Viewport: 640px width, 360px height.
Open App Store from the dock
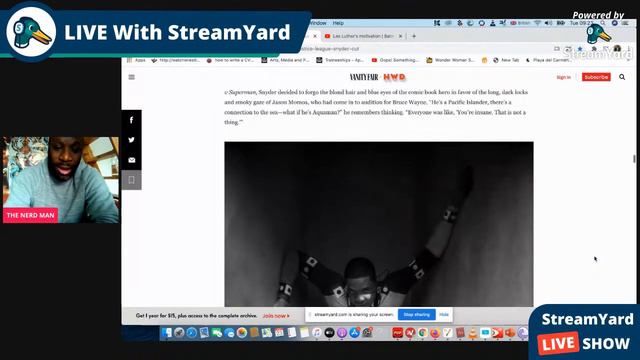[354, 333]
